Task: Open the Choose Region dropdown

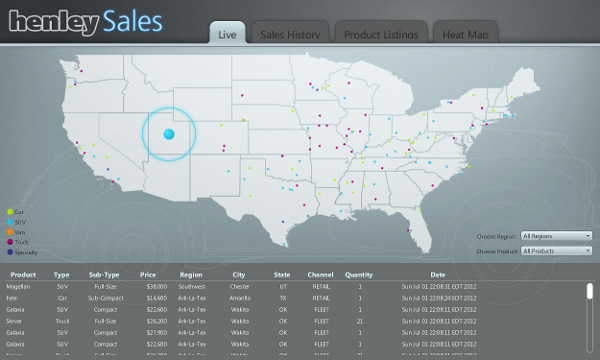Action: pyautogui.click(x=556, y=236)
